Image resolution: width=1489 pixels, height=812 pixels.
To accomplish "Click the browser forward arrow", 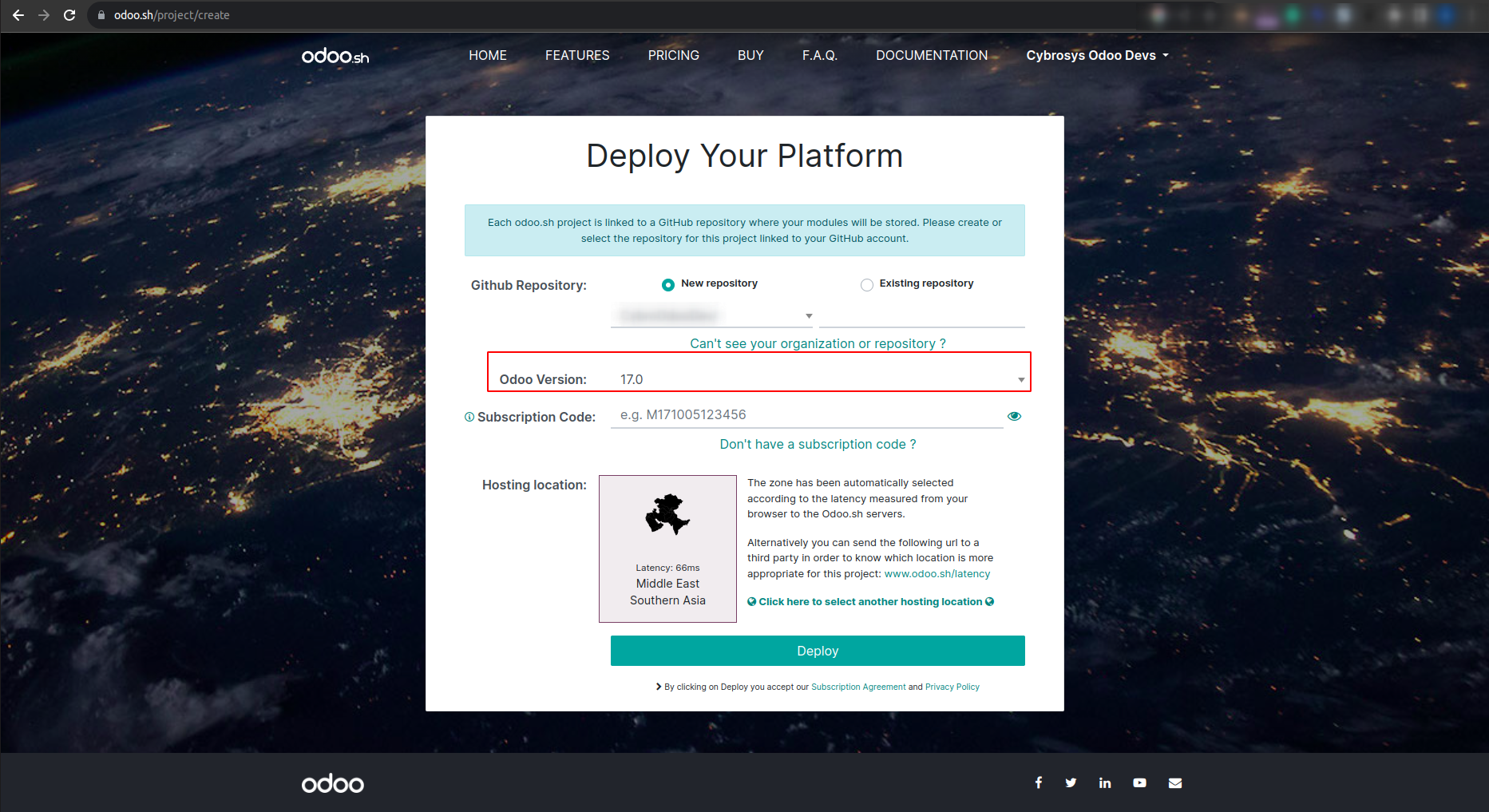I will click(44, 15).
